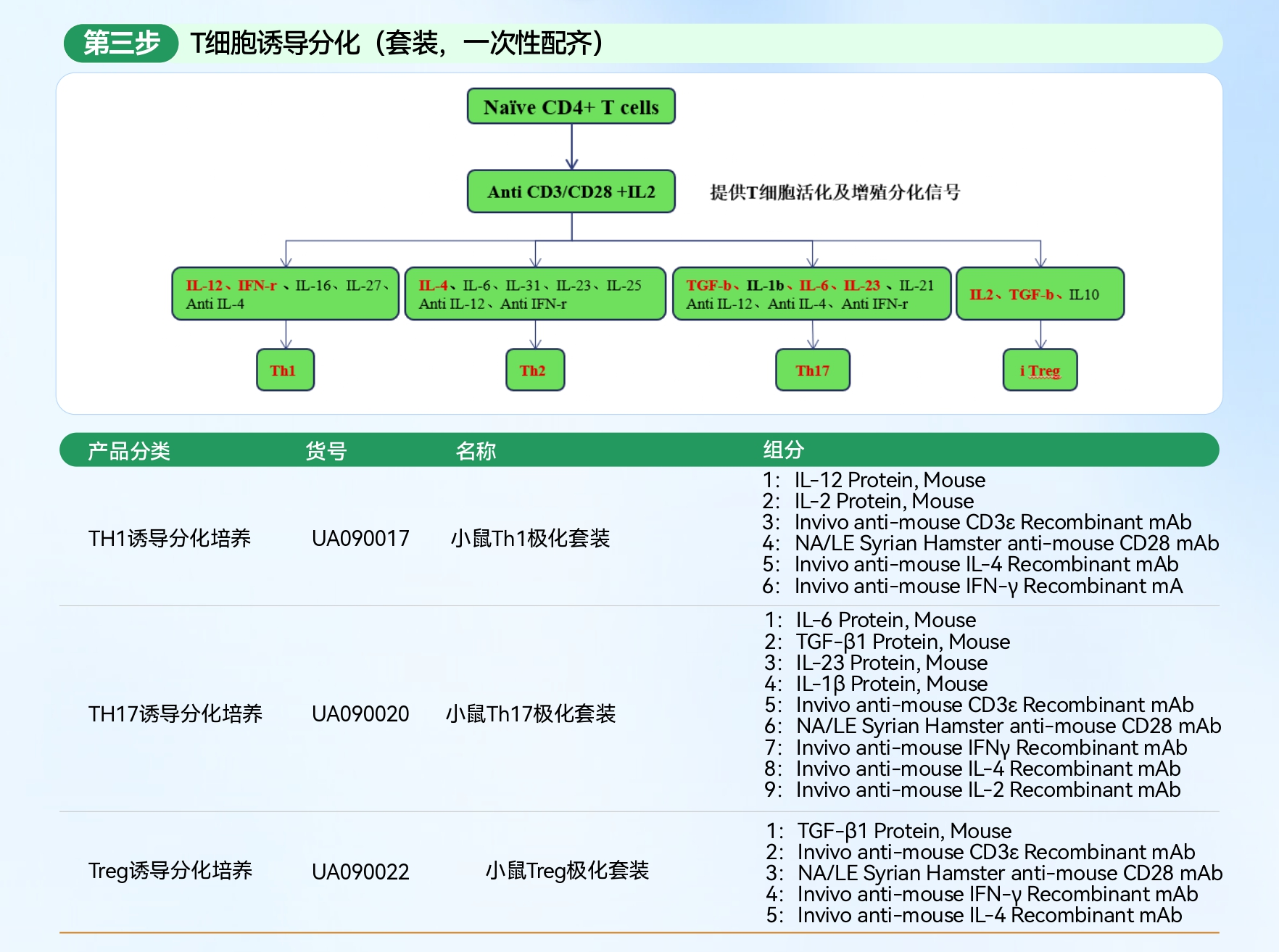Switch to the 组分 column header
The image size is (1279, 952).
click(781, 450)
